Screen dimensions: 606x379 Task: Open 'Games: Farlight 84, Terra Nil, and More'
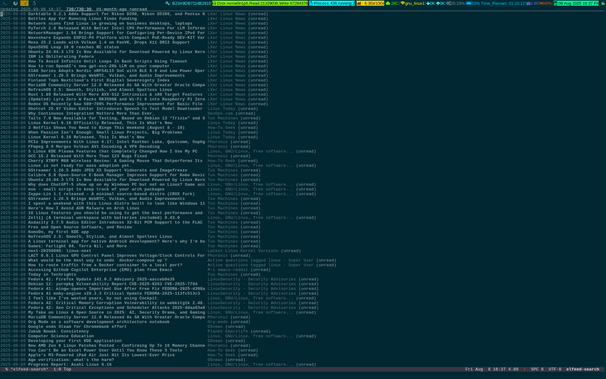(x=77, y=246)
